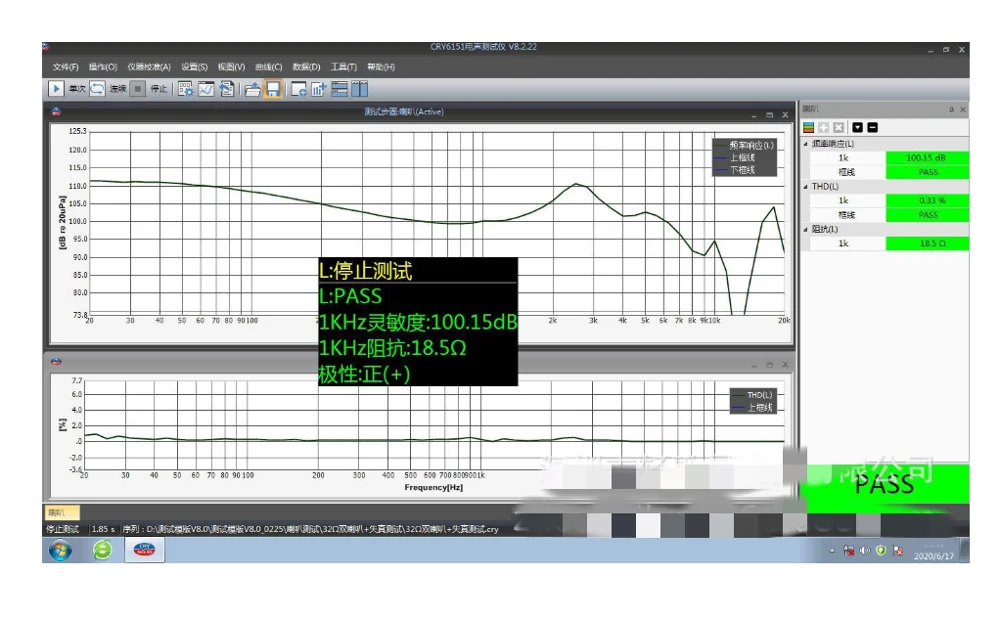Viewport: 1000px width, 619px height.
Task: Open 仪器校准(A) menu
Action: pyautogui.click(x=149, y=67)
